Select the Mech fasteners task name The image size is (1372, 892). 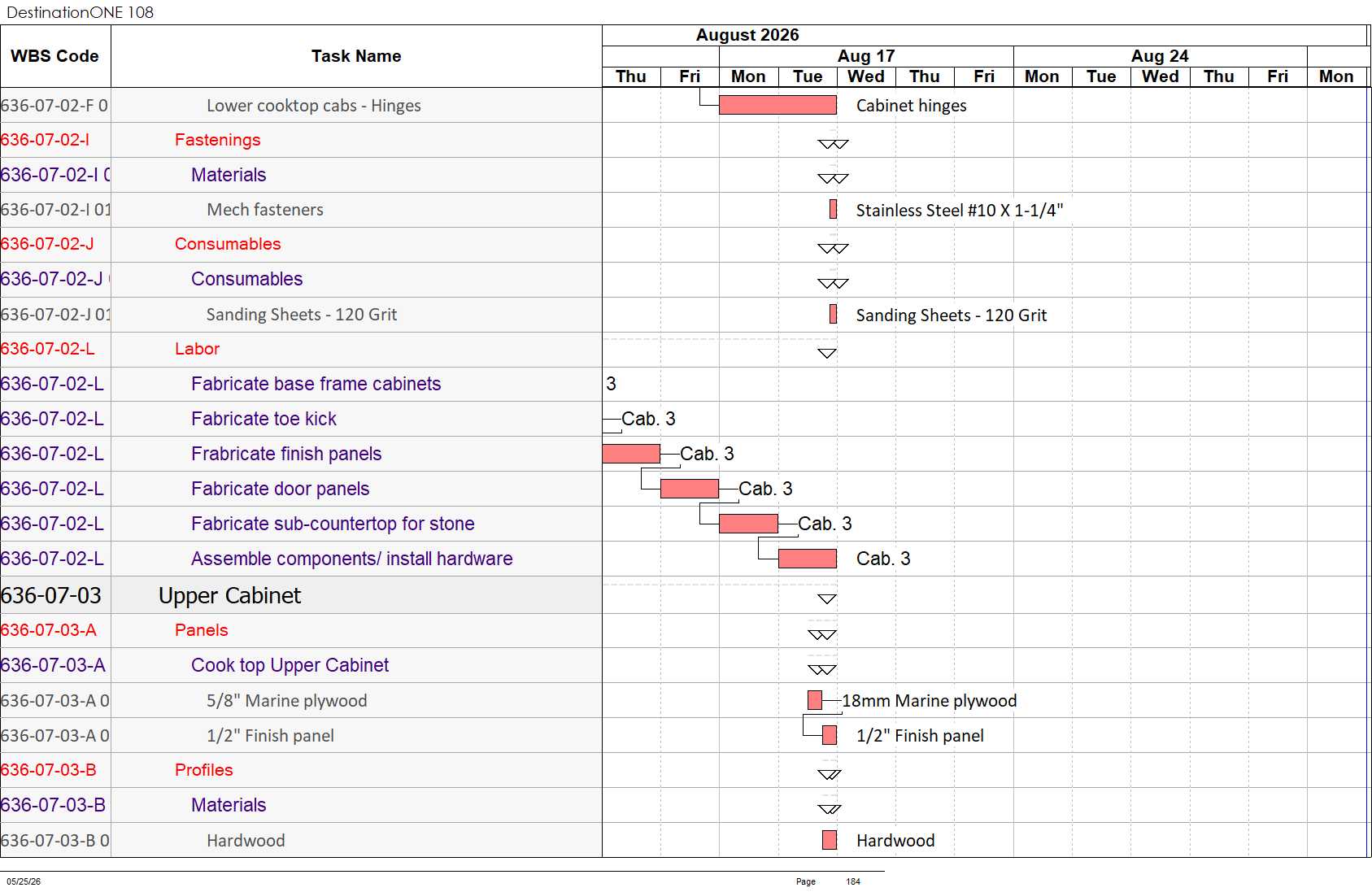click(x=265, y=210)
